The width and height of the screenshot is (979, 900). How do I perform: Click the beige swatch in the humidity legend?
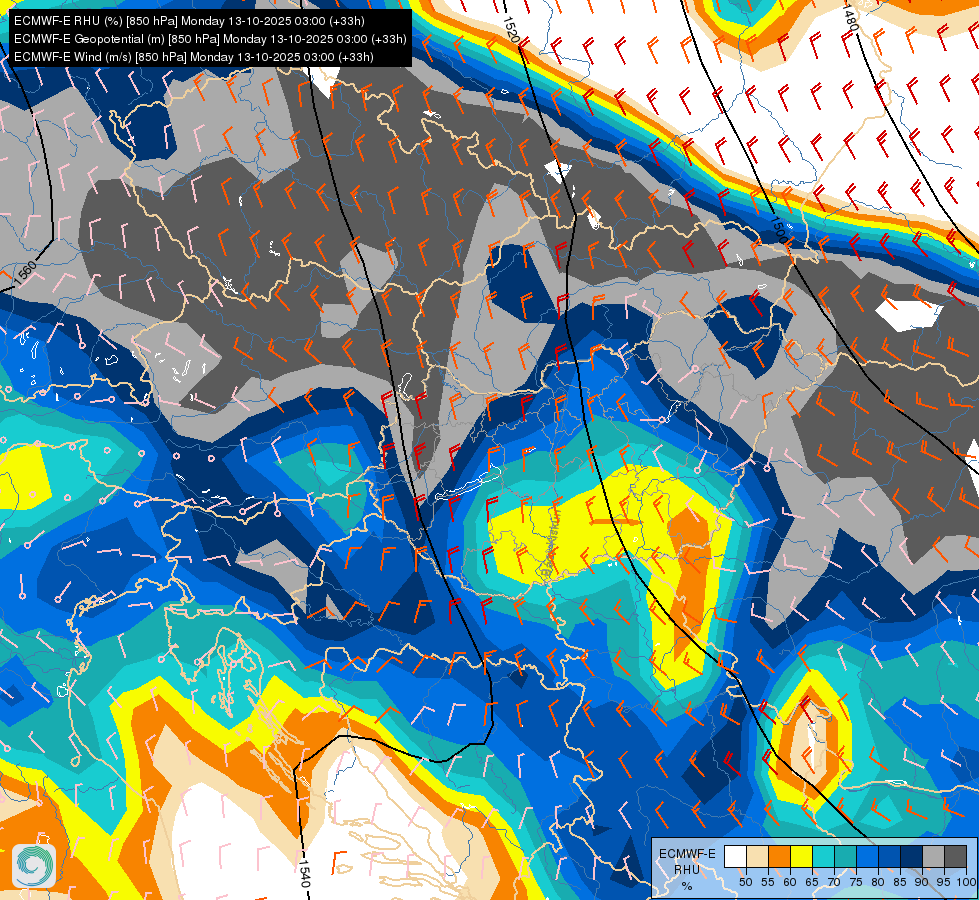click(x=757, y=856)
